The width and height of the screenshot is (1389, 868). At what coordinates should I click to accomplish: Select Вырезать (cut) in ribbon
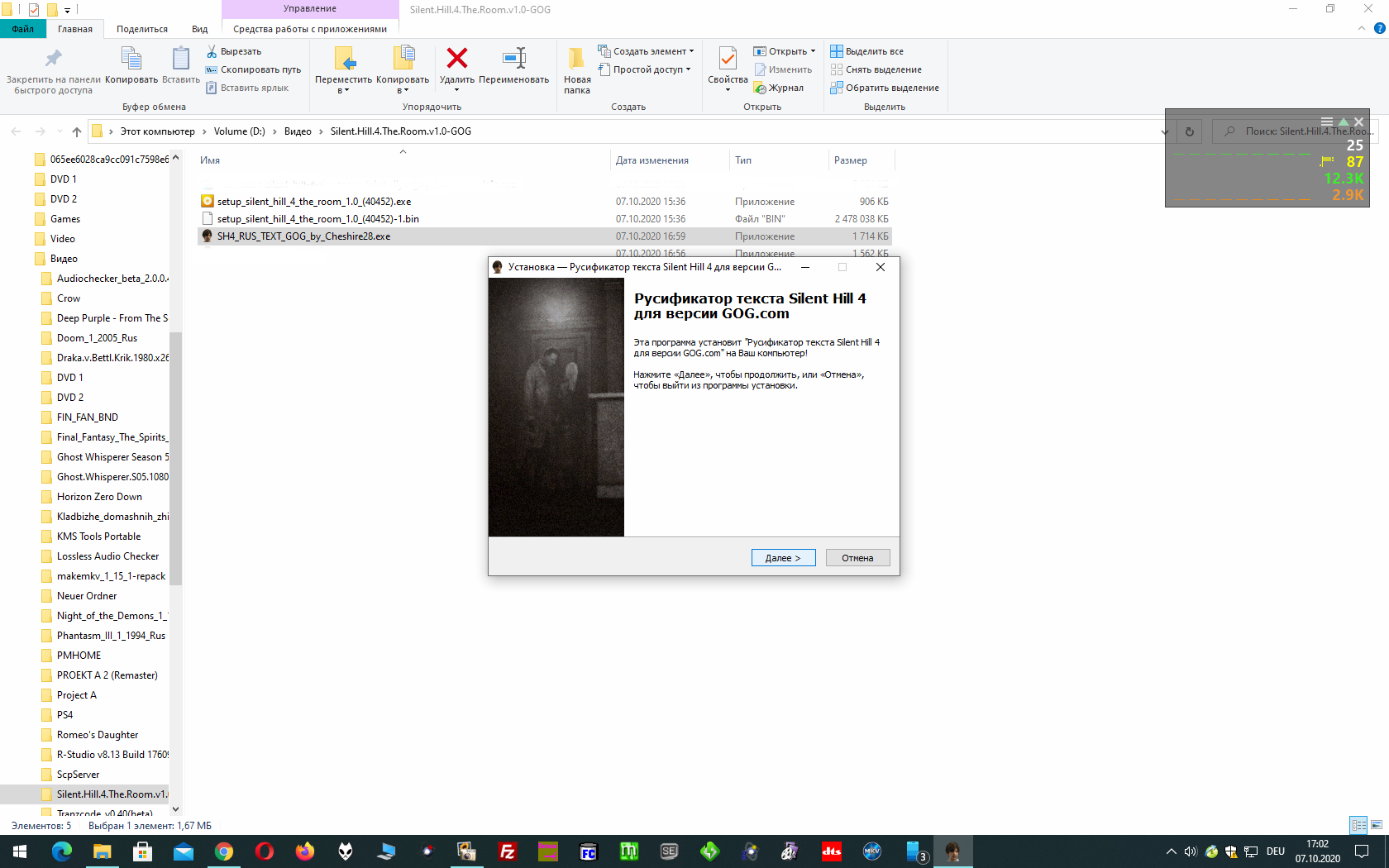[234, 51]
